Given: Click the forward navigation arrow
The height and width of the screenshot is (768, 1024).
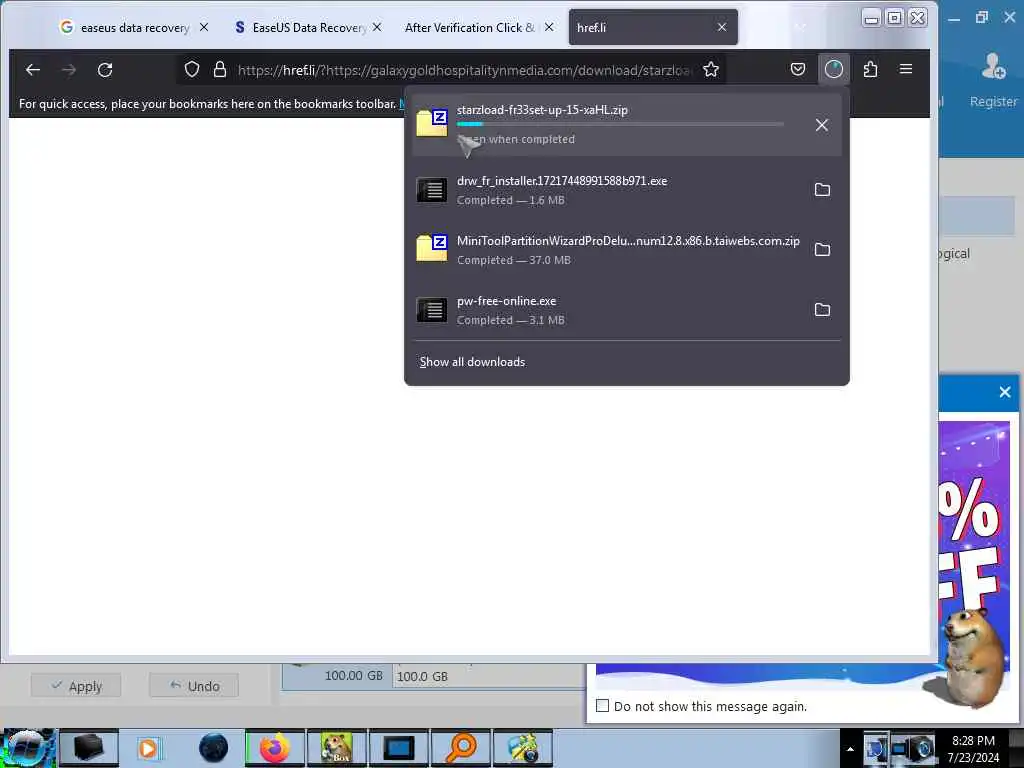Looking at the screenshot, I should point(69,69).
